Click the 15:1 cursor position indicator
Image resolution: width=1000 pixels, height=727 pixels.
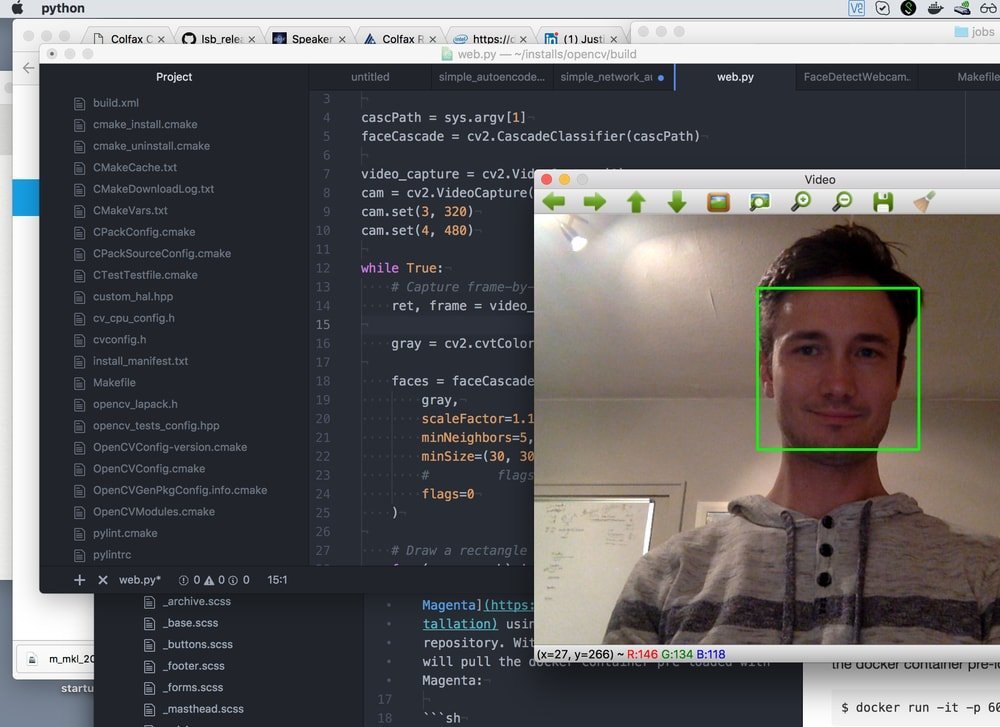(x=278, y=580)
